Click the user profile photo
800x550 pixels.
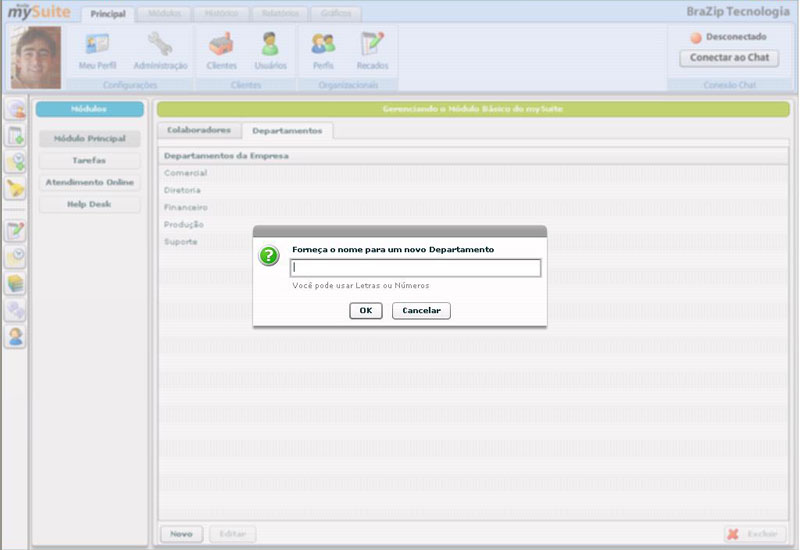[36, 58]
